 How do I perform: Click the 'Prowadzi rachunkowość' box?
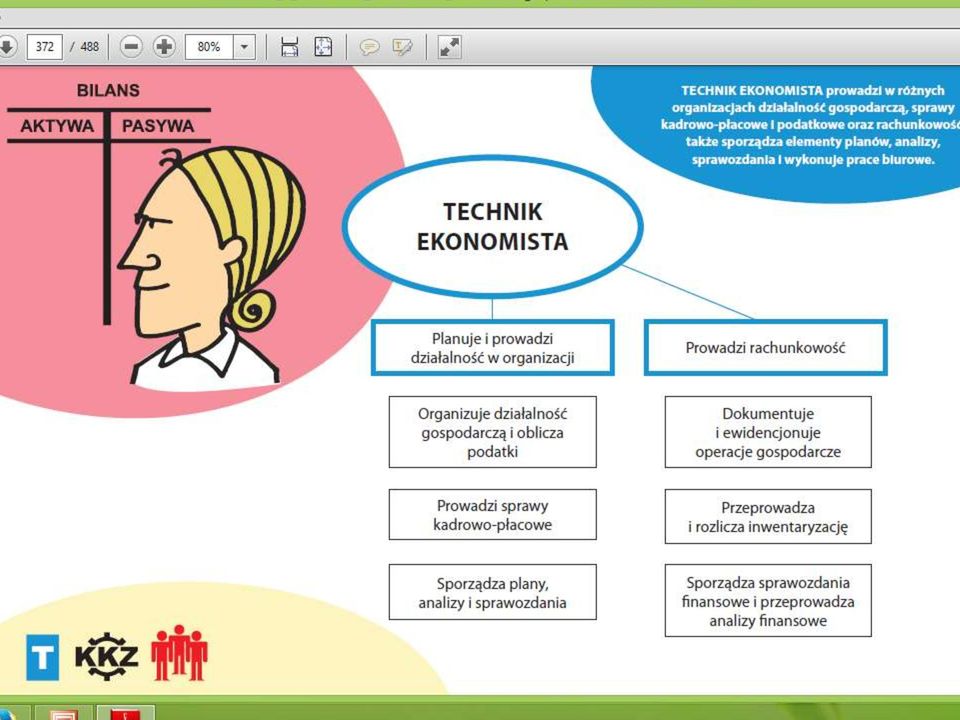[x=765, y=348]
